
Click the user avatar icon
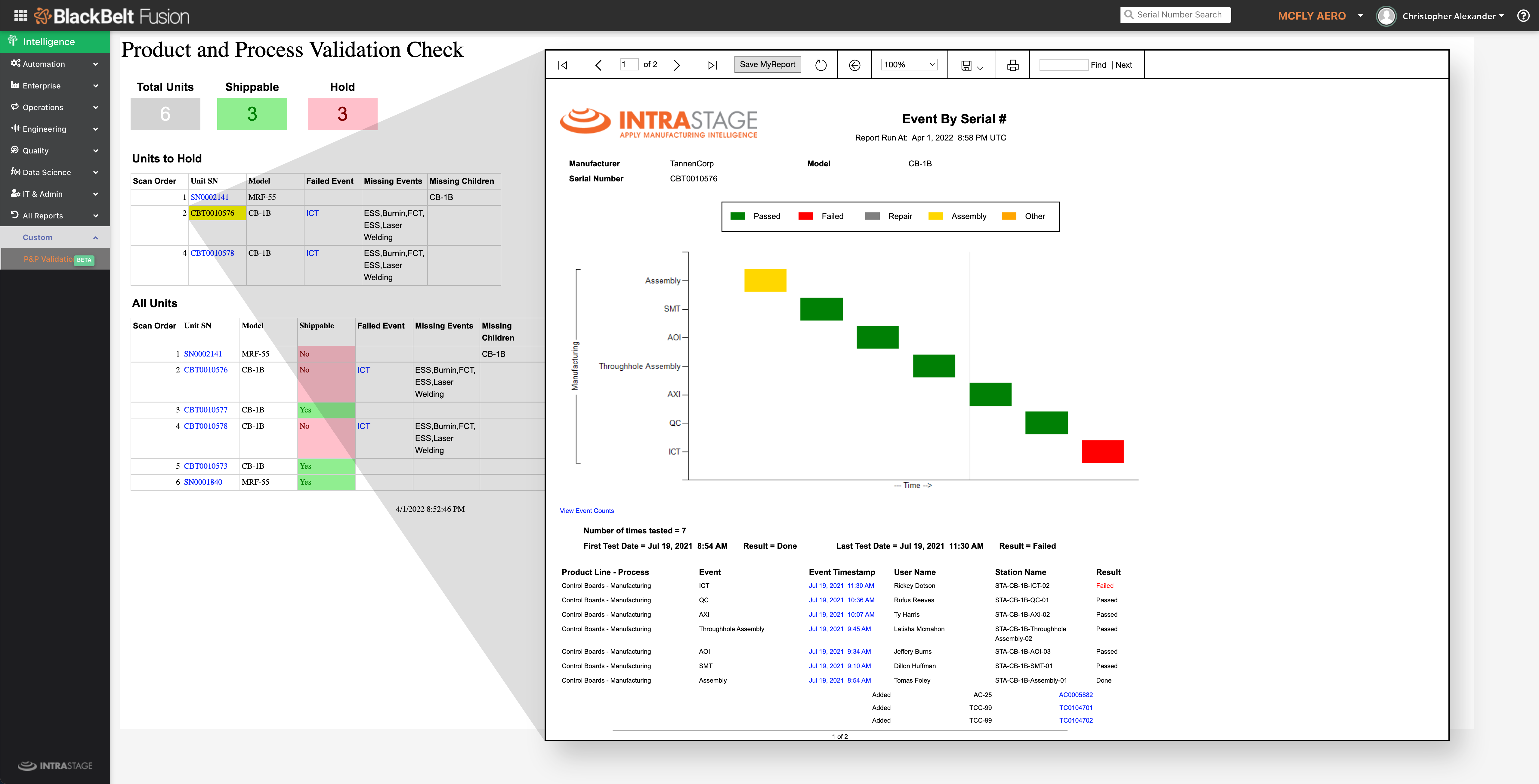point(1386,16)
